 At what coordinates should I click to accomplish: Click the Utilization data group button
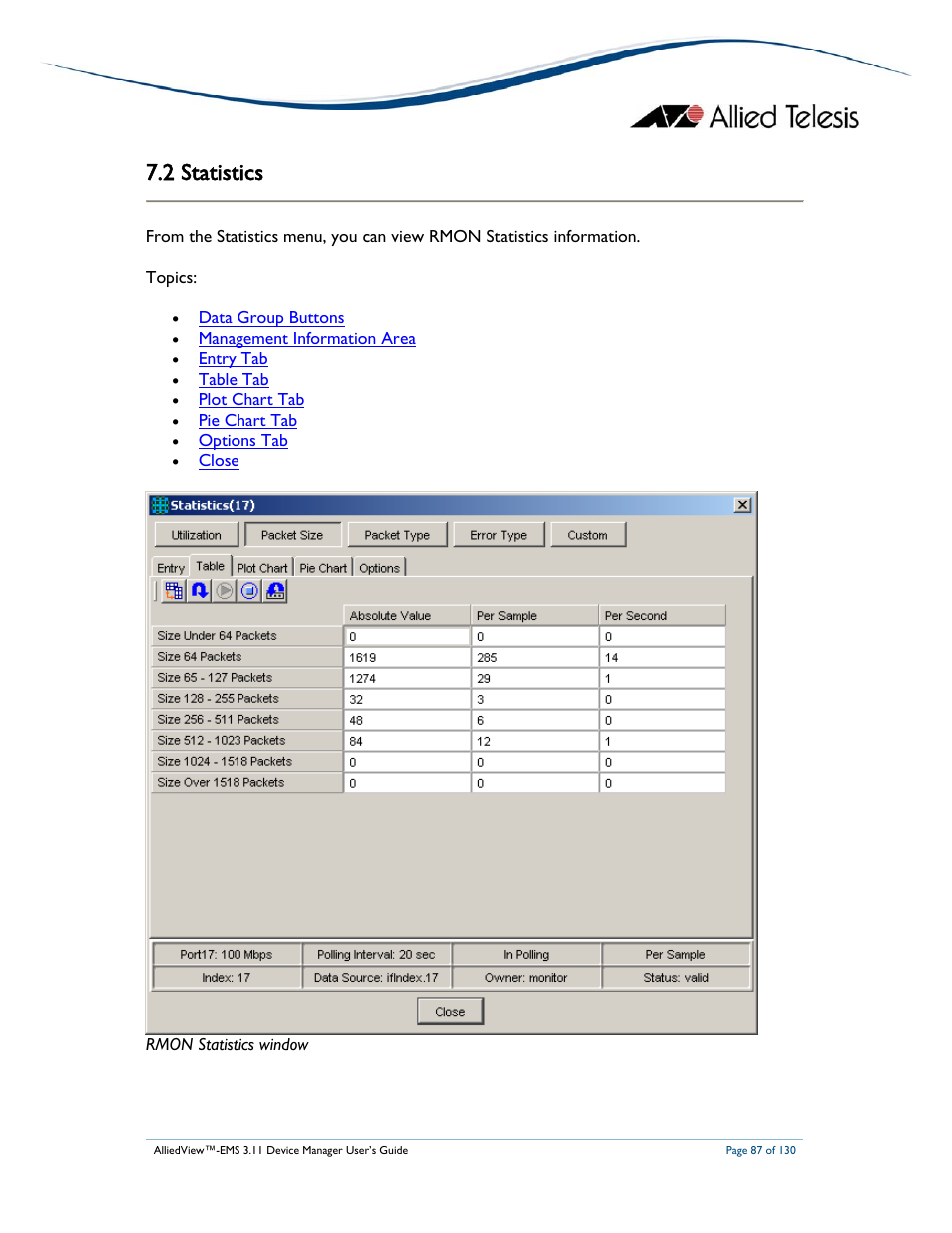pos(197,535)
